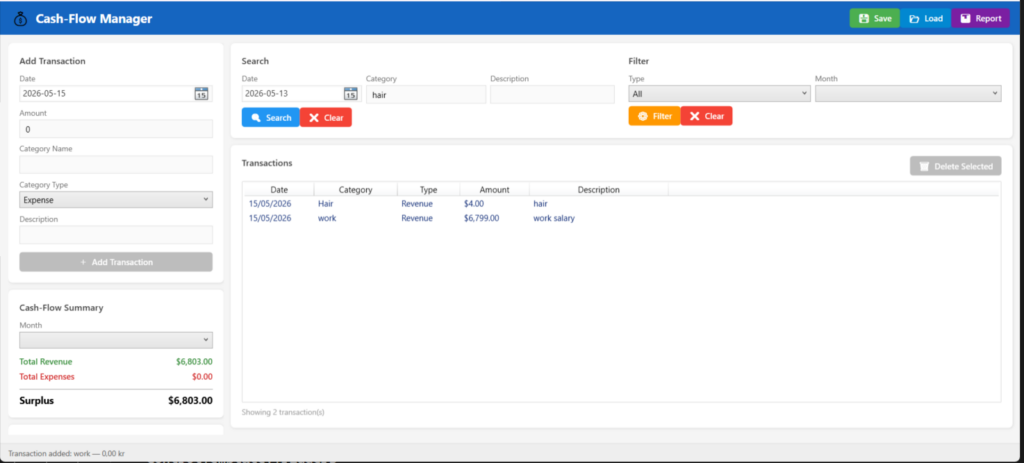
Task: Click the work salary description cell
Action: (x=554, y=218)
